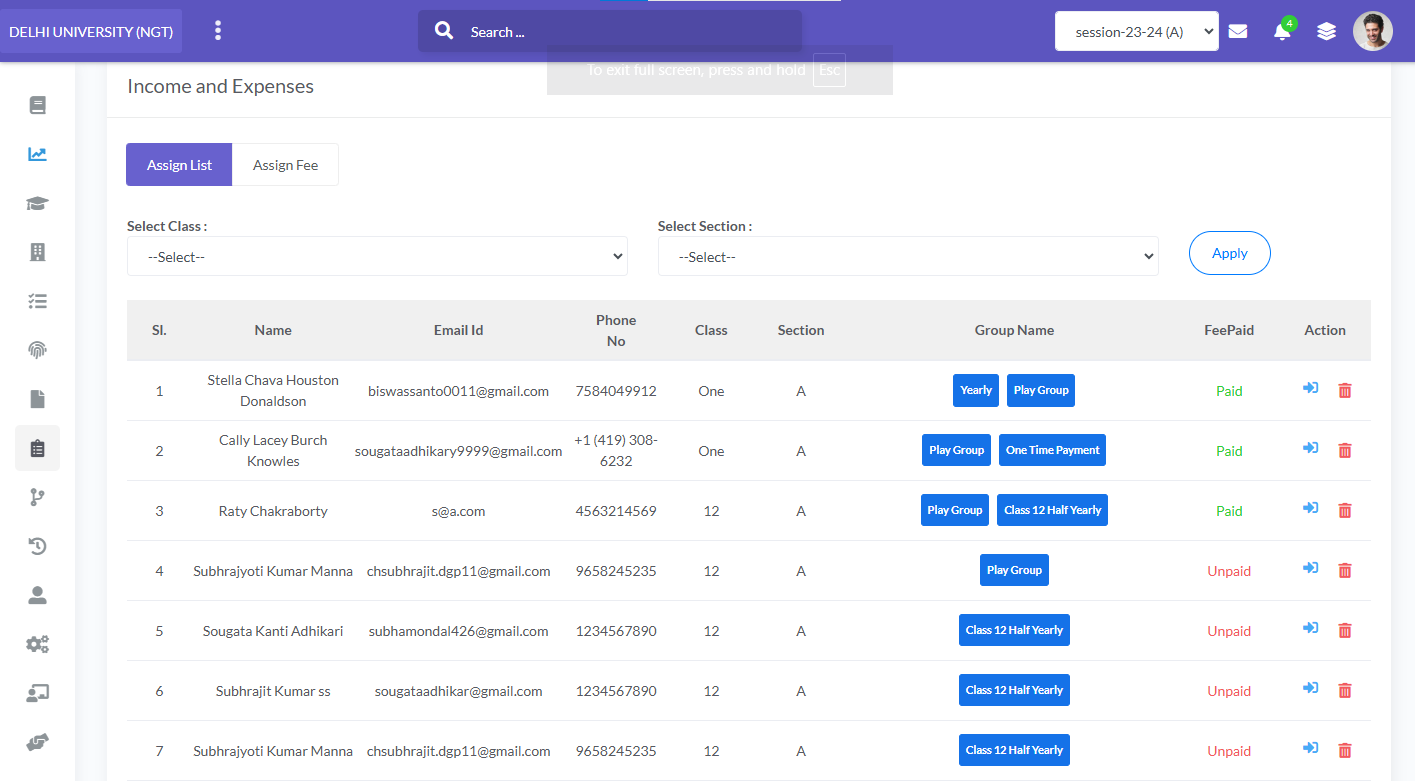Screen dimensions: 1415x781
Task: Click login arrow icon for Raty Chakraborty row
Action: coord(1310,508)
